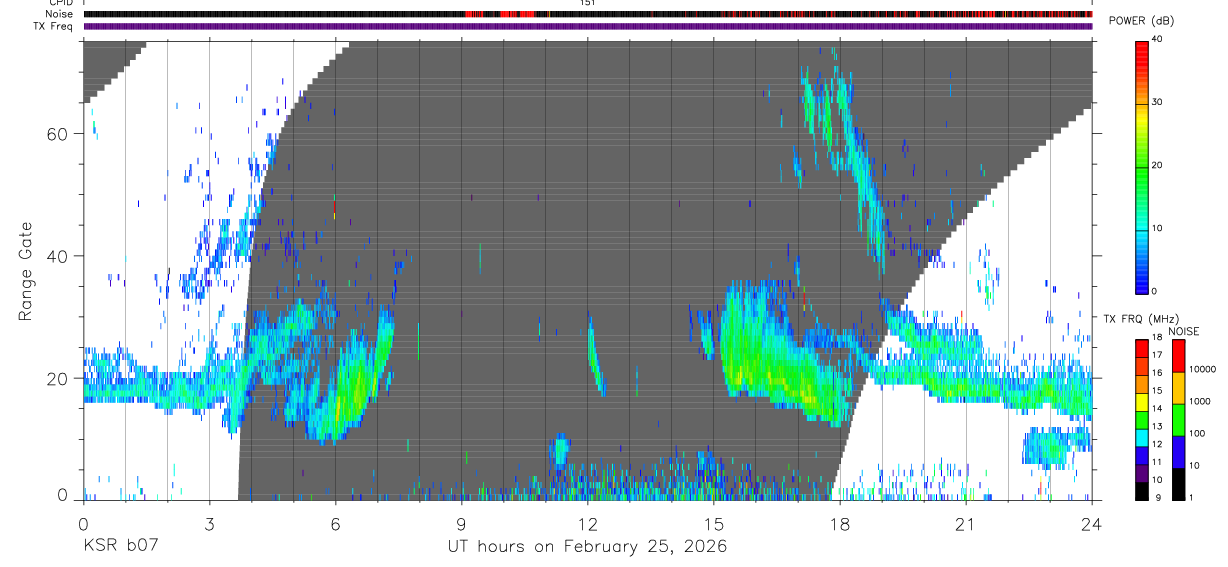Image resolution: width=1228 pixels, height=567 pixels.
Task: Click the TX Freq row label at top left
Action: click(54, 26)
